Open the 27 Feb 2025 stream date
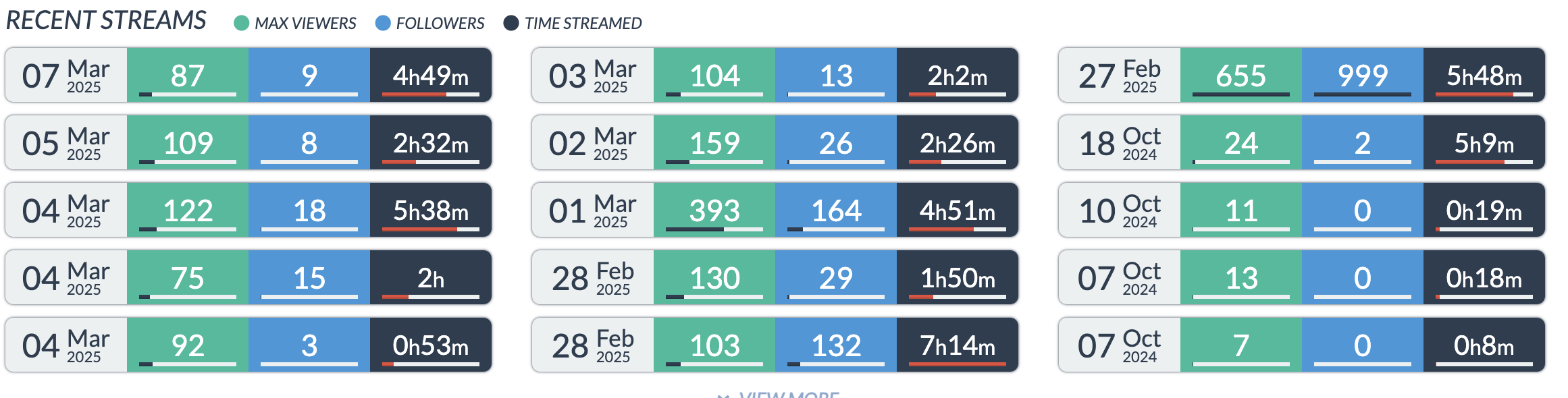Screen dimensions: 1568x398 pos(1120,76)
